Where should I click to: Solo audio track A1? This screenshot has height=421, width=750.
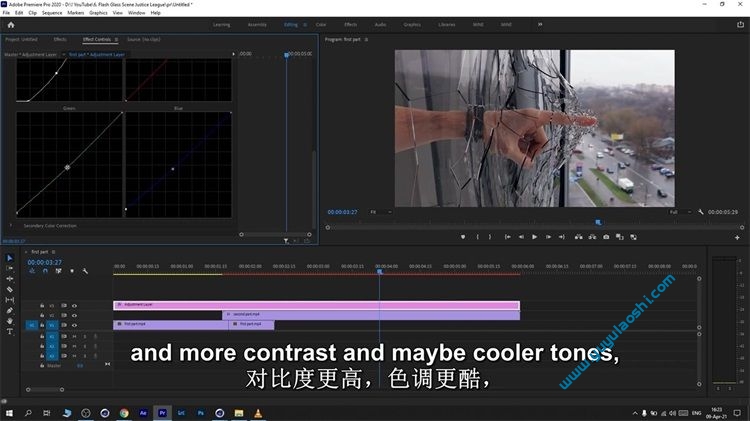(x=85, y=337)
